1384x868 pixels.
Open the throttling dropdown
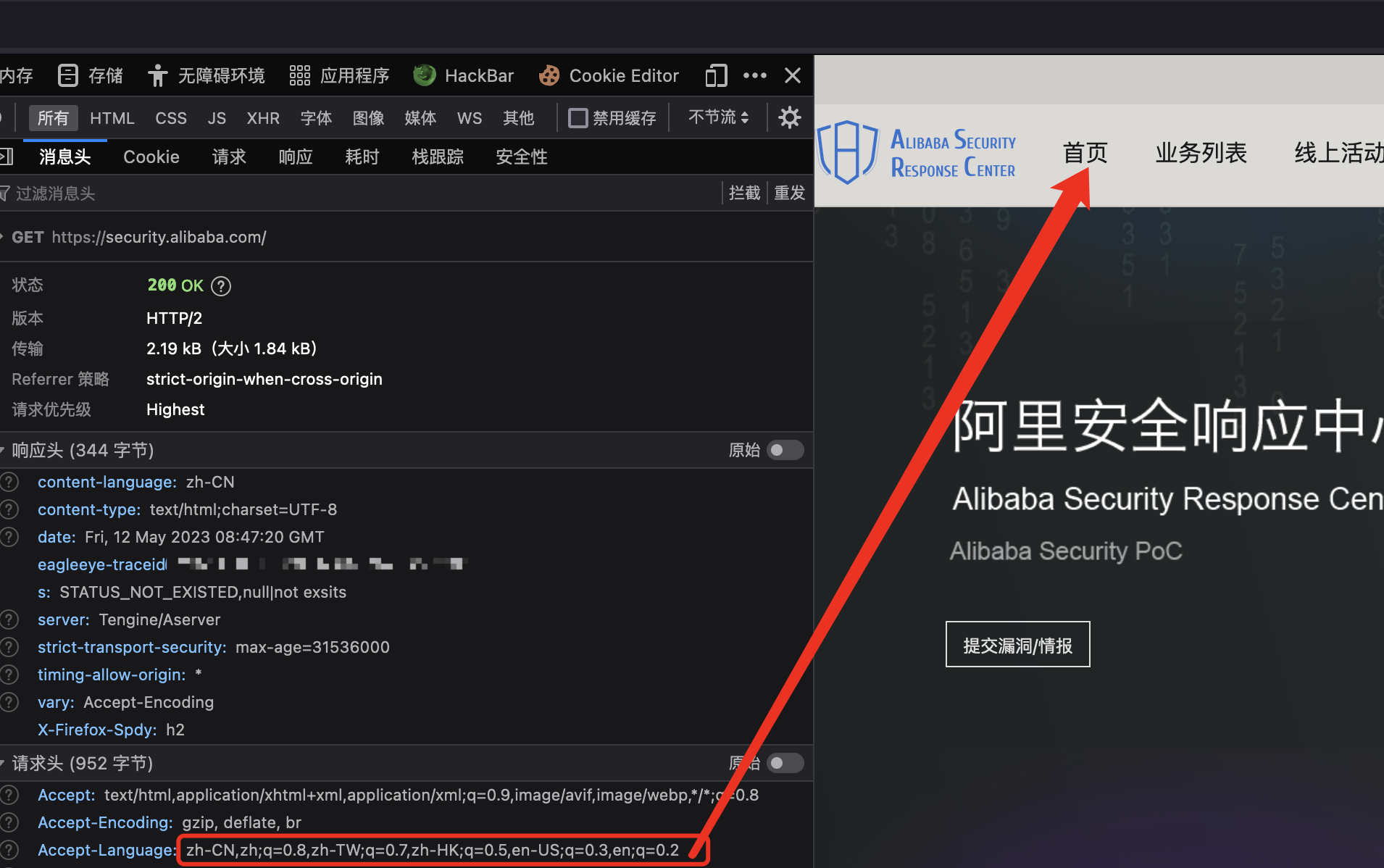718,117
